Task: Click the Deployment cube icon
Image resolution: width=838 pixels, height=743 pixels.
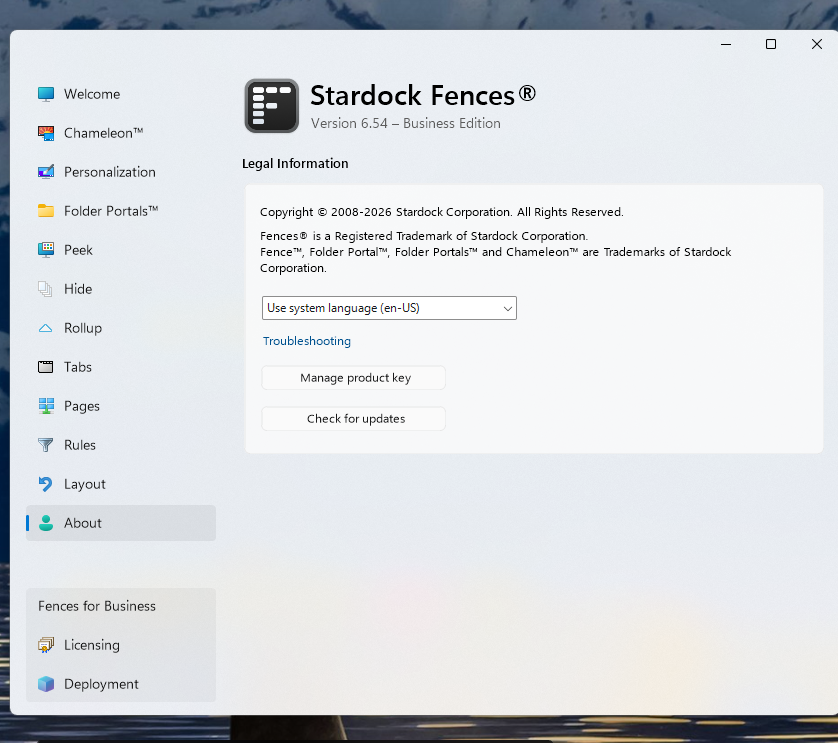Action: click(x=46, y=684)
